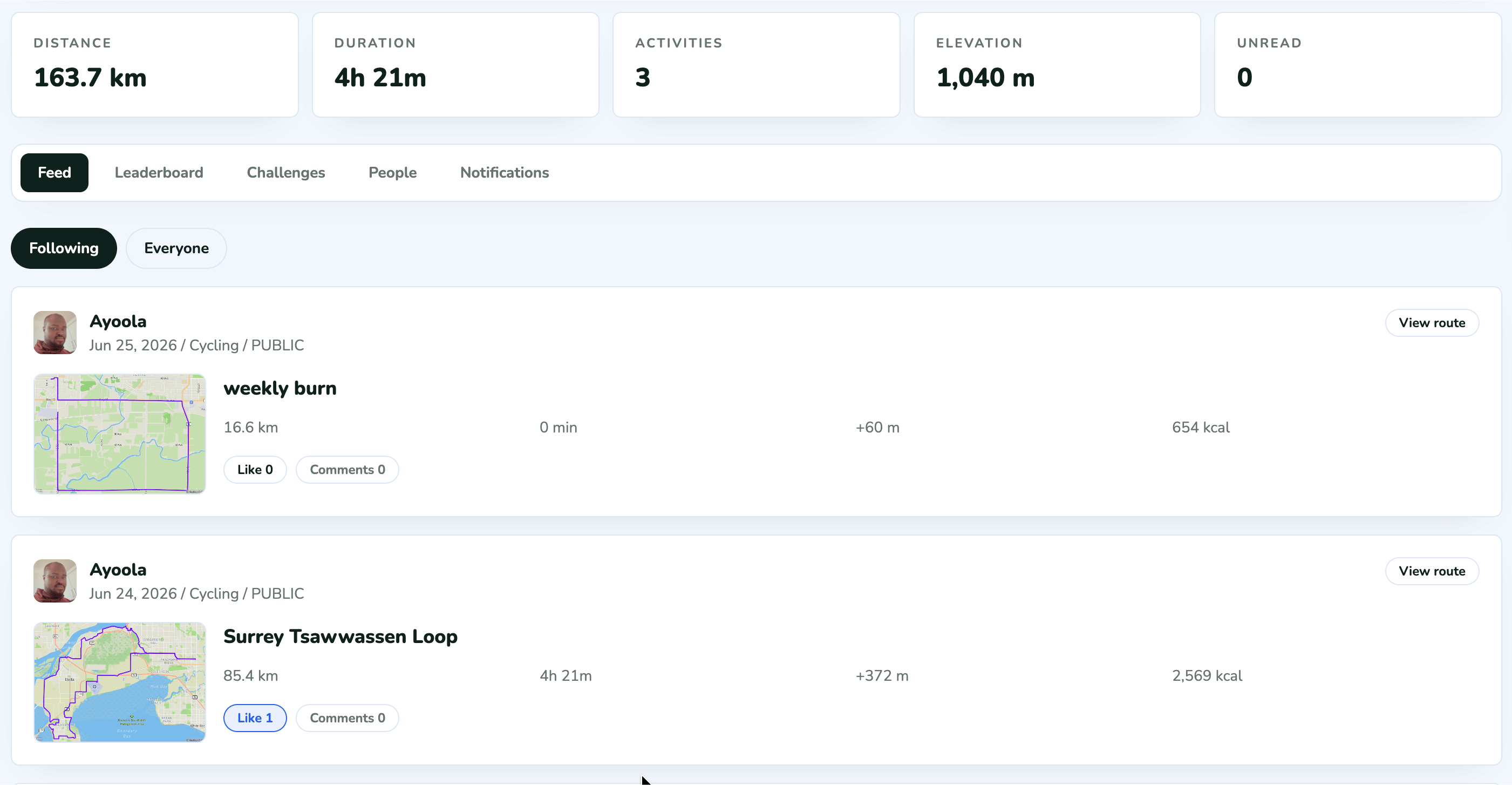Viewport: 1512px width, 785px height.
Task: Click the +372 m elevation value
Action: (882, 676)
